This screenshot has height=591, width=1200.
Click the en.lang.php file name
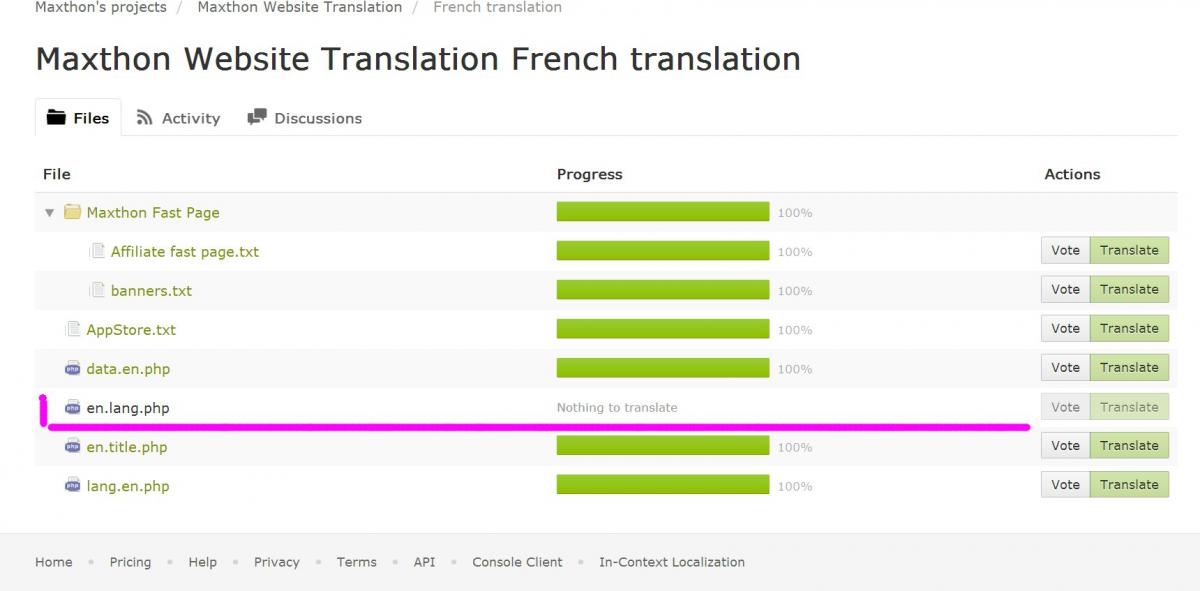point(128,407)
